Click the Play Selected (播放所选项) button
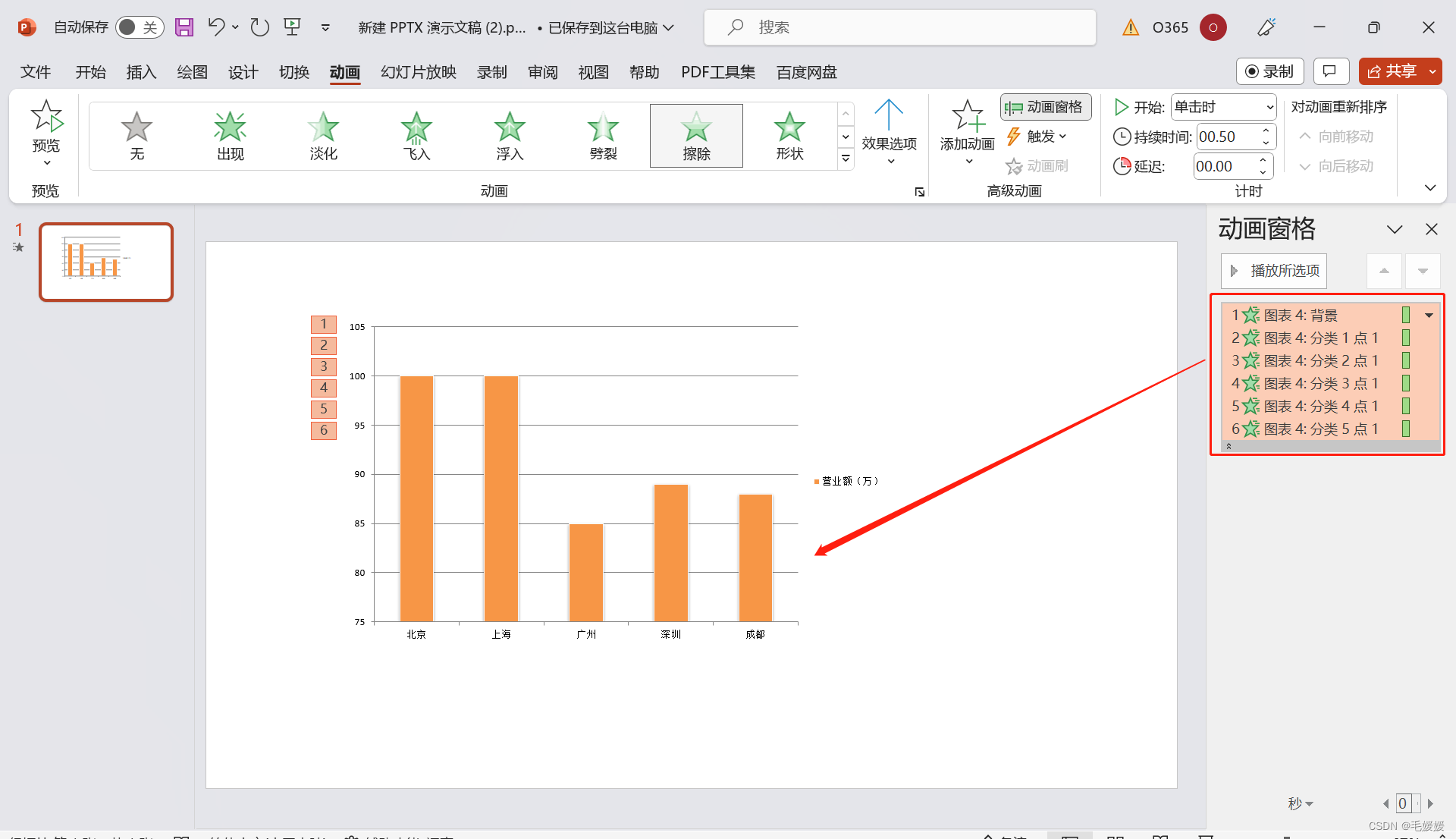The height and width of the screenshot is (839, 1456). coord(1274,271)
